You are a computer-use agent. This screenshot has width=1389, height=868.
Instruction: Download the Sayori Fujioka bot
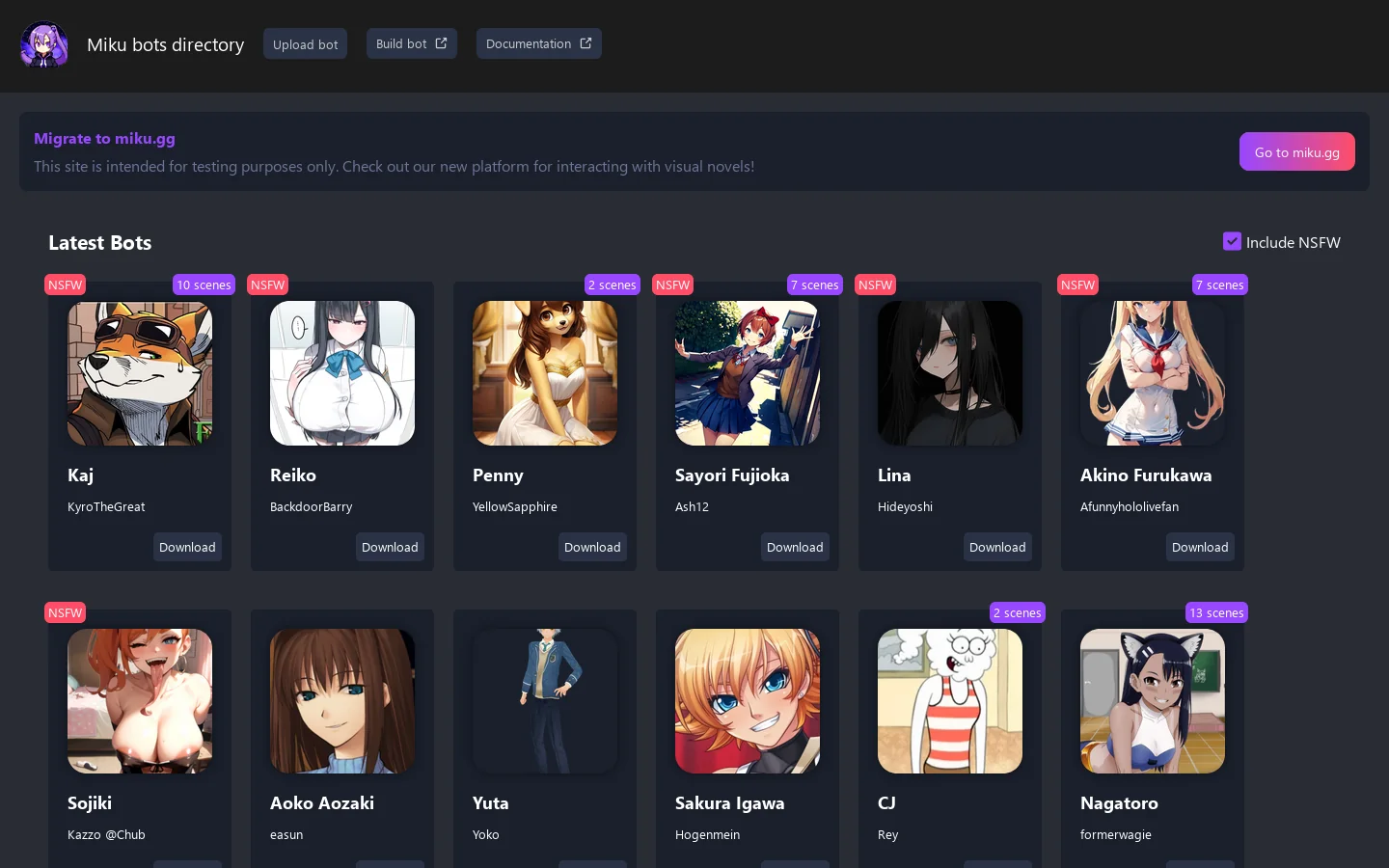click(x=795, y=547)
